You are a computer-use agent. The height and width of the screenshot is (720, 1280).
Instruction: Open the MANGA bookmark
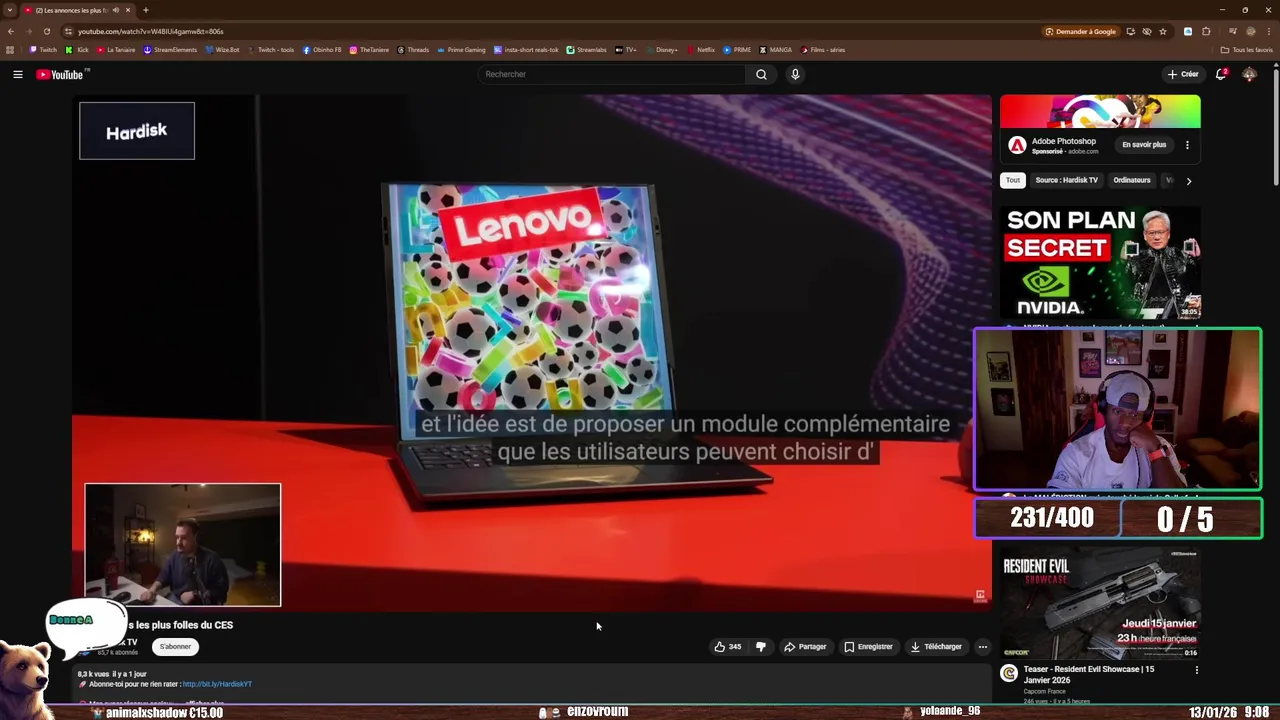[775, 50]
